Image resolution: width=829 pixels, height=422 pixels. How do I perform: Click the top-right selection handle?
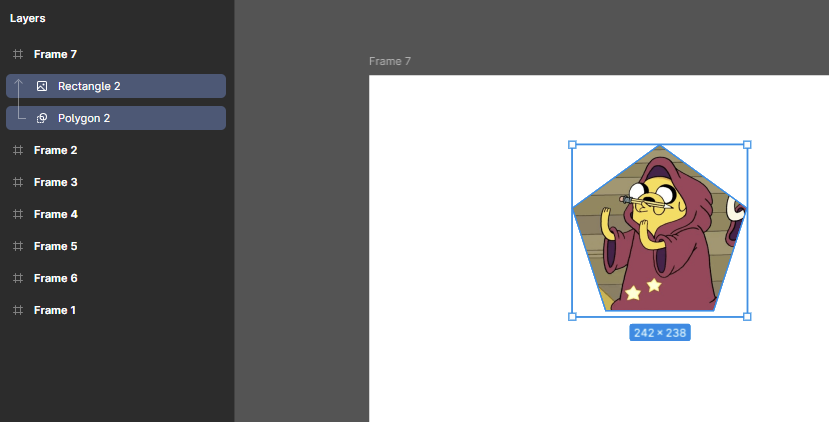(747, 145)
